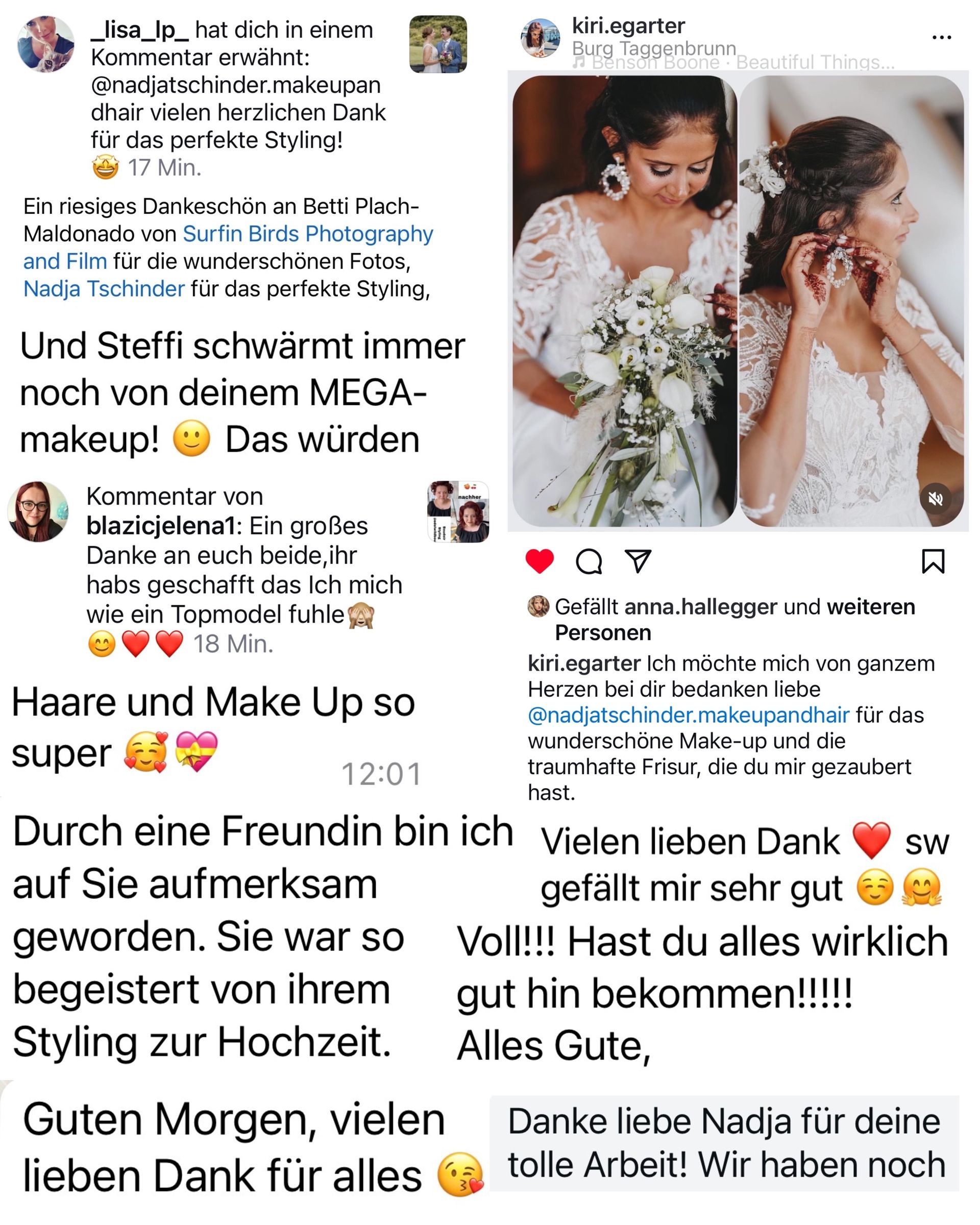Open the bride with bouquet photo

(x=624, y=301)
